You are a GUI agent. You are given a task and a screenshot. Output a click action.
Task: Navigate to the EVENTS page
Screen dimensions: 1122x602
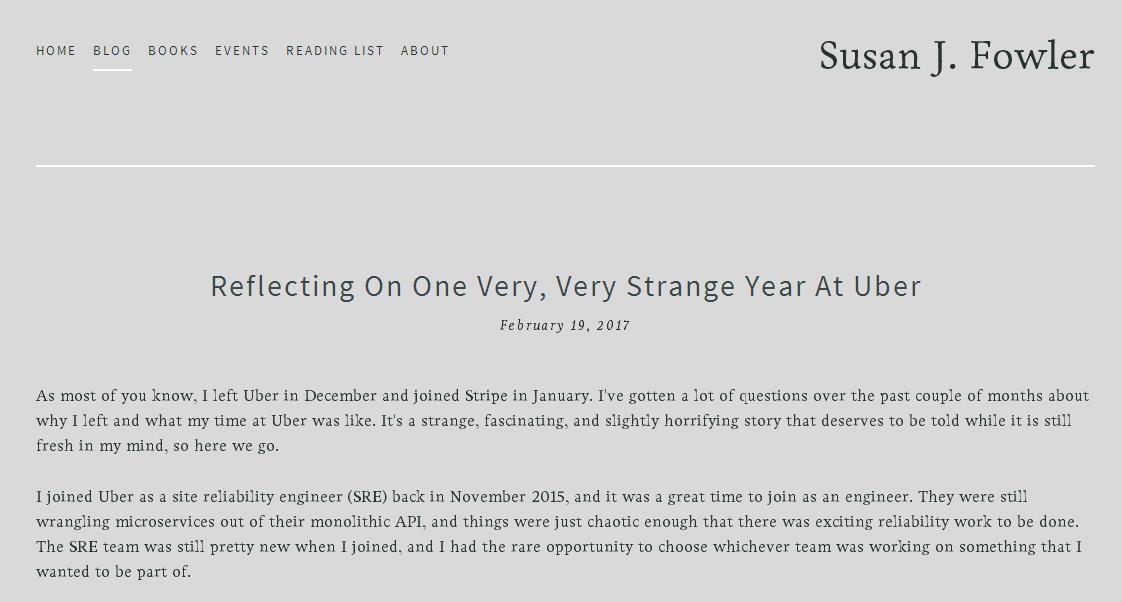point(242,51)
